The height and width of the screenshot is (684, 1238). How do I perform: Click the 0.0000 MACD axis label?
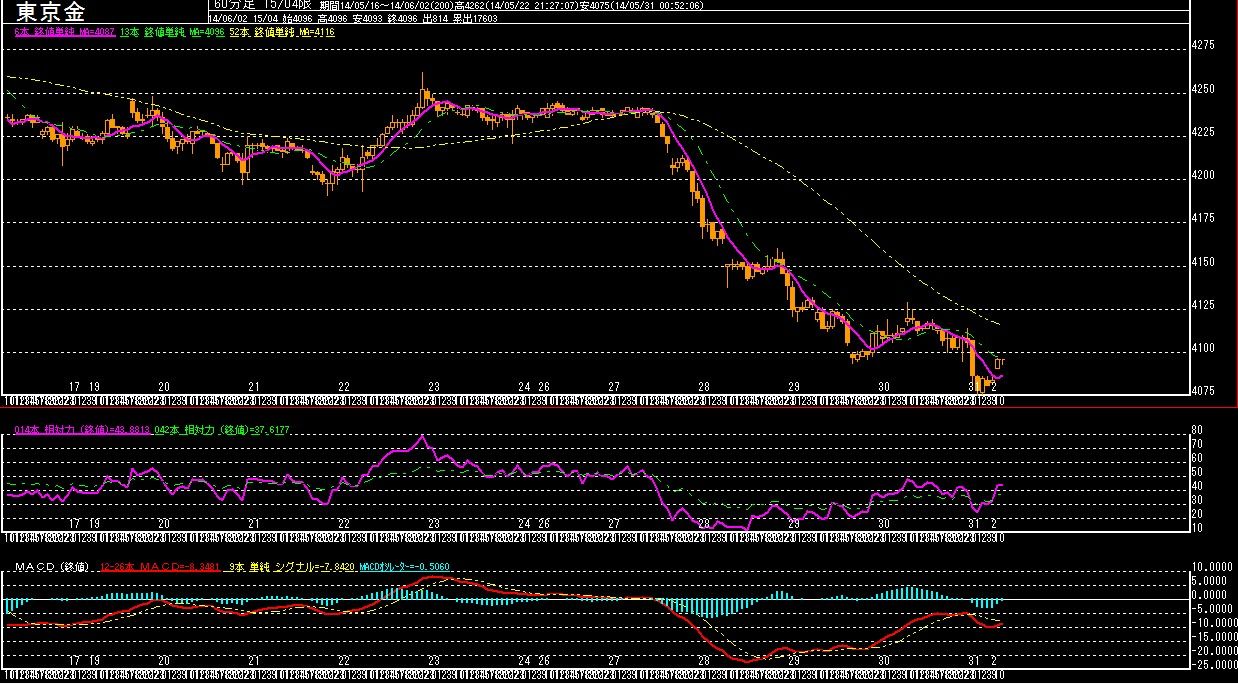[x=1210, y=593]
